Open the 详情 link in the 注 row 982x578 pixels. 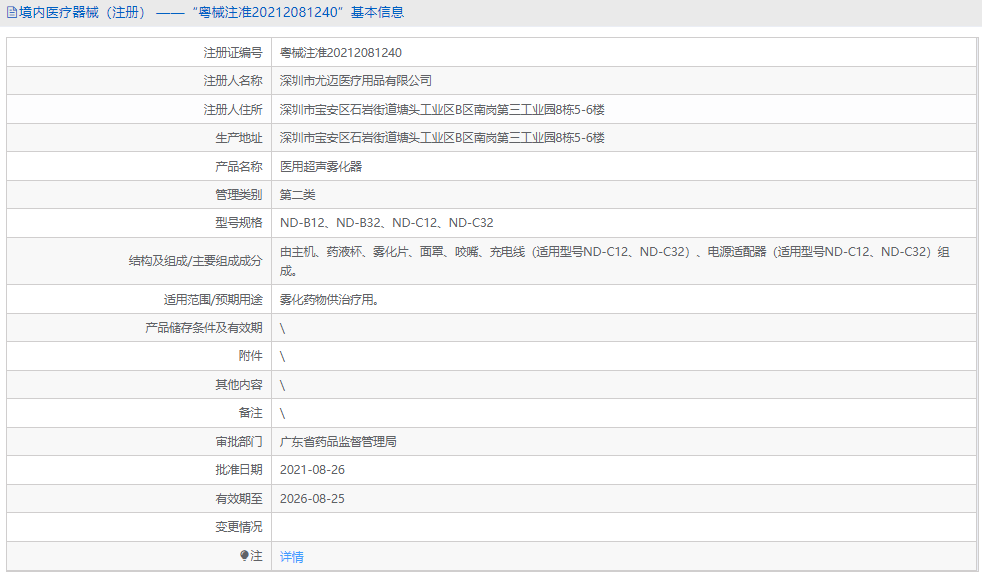(290, 556)
